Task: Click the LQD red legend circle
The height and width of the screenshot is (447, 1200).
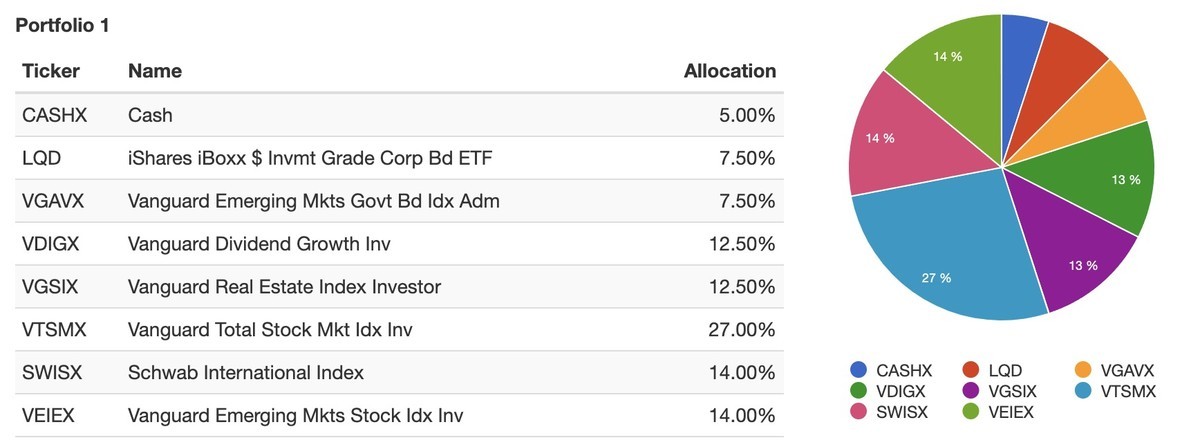Action: click(x=969, y=370)
